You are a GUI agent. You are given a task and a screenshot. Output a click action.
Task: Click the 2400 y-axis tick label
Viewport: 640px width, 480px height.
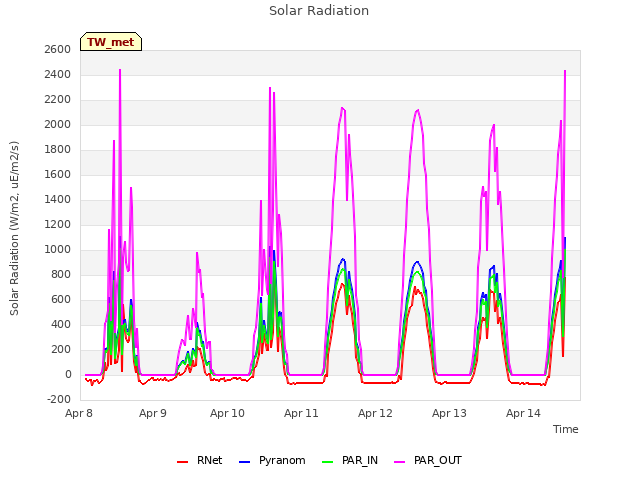[58, 74]
